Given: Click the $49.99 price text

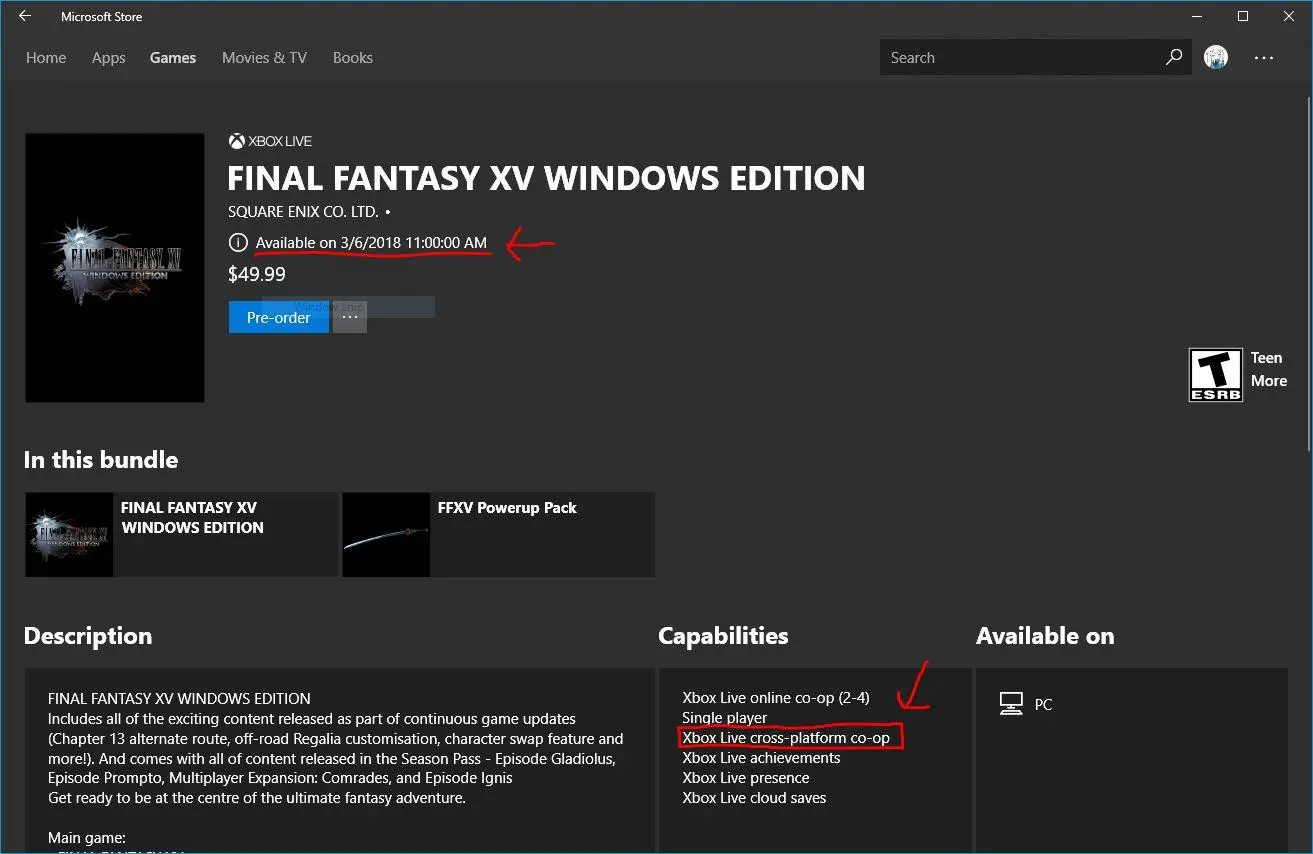Looking at the screenshot, I should click(257, 274).
